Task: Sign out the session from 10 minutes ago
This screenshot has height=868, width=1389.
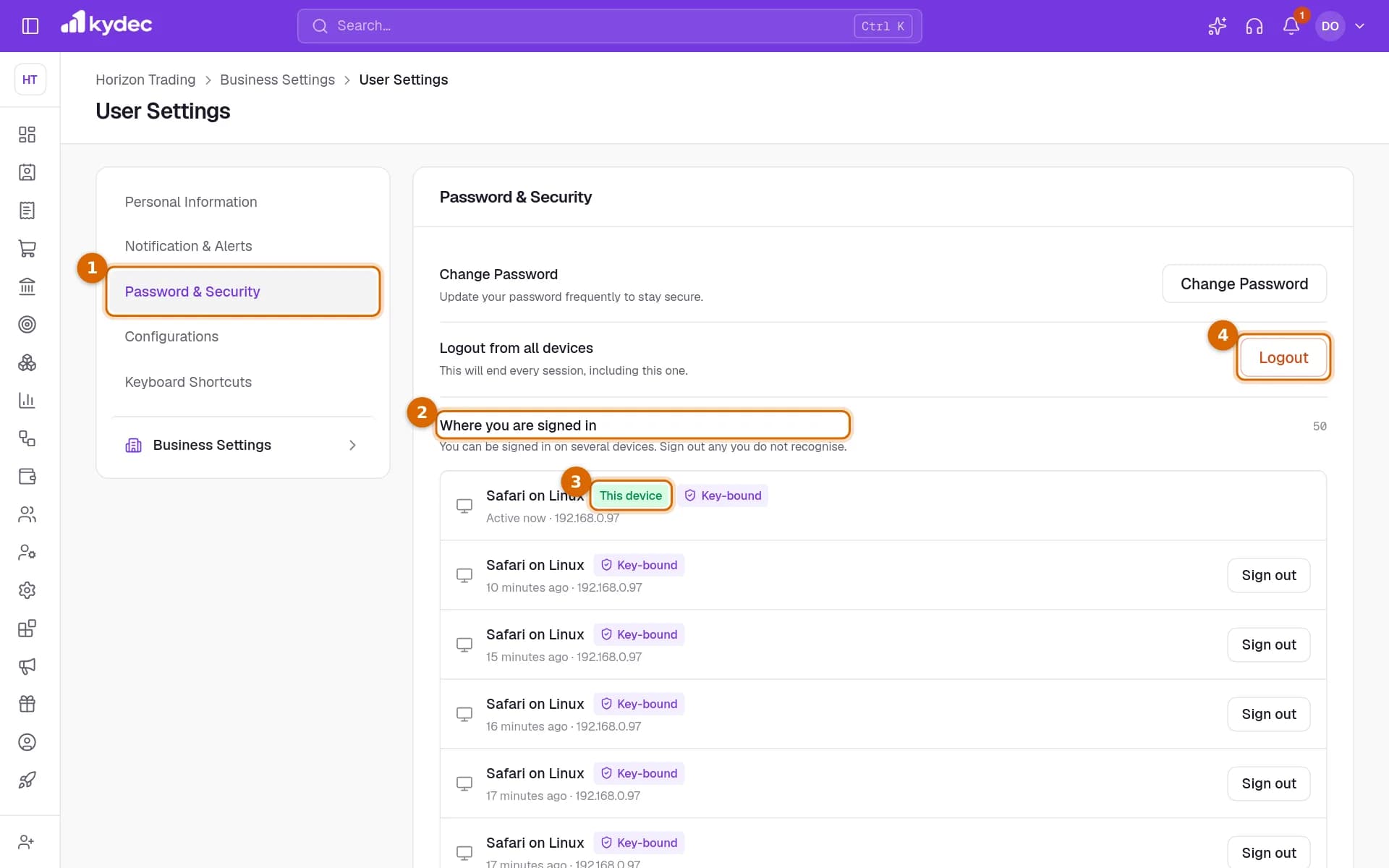Action: tap(1268, 575)
